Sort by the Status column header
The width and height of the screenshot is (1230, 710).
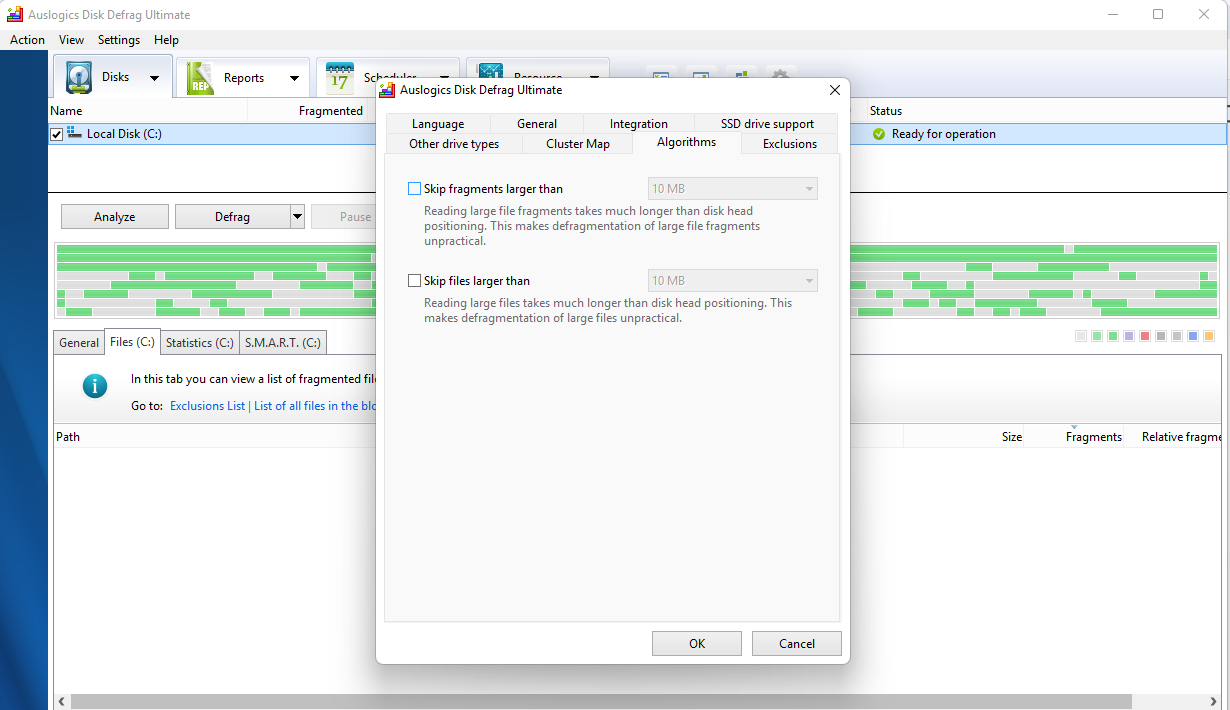pos(886,111)
